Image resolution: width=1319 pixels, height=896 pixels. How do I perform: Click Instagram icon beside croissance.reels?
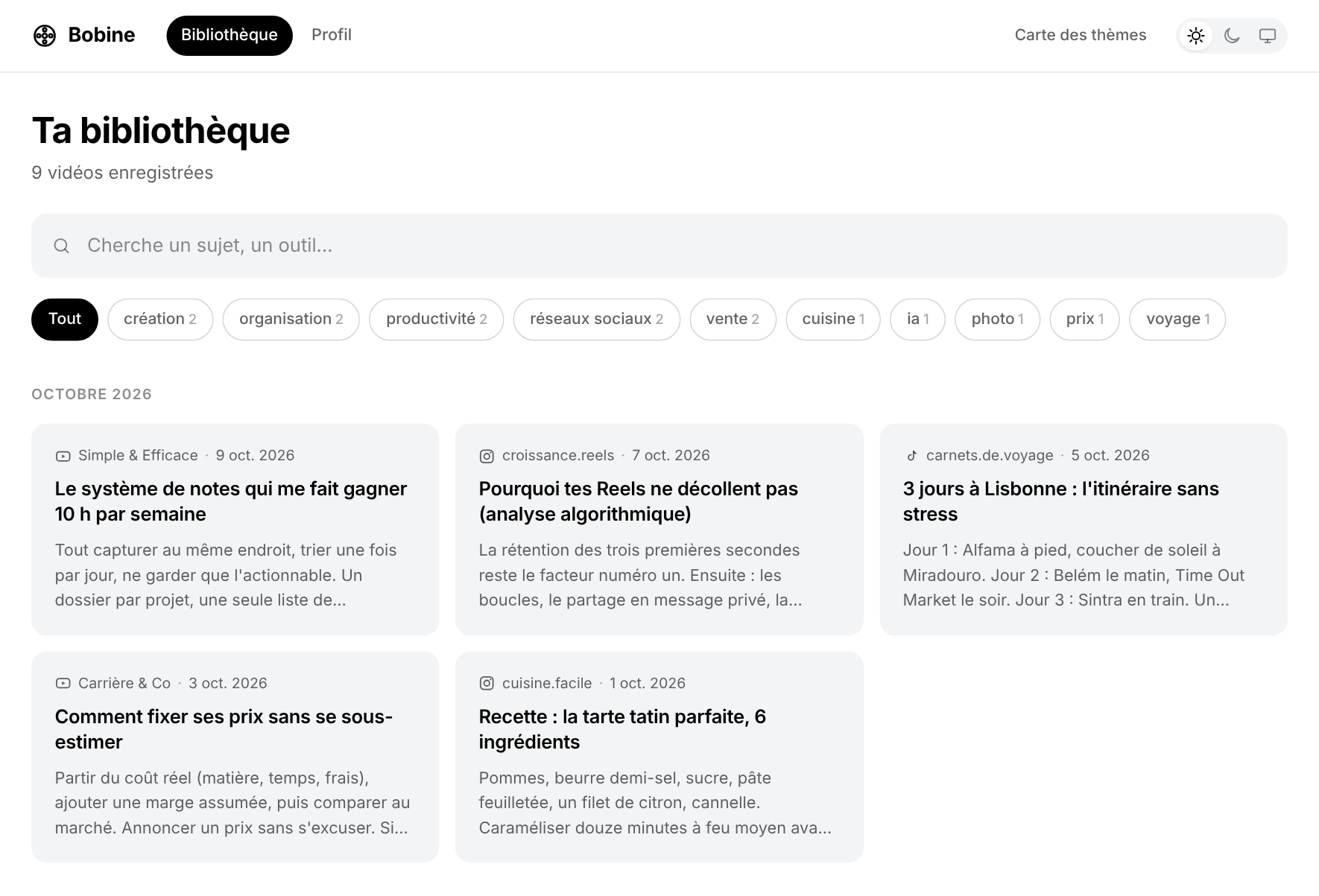pos(487,456)
